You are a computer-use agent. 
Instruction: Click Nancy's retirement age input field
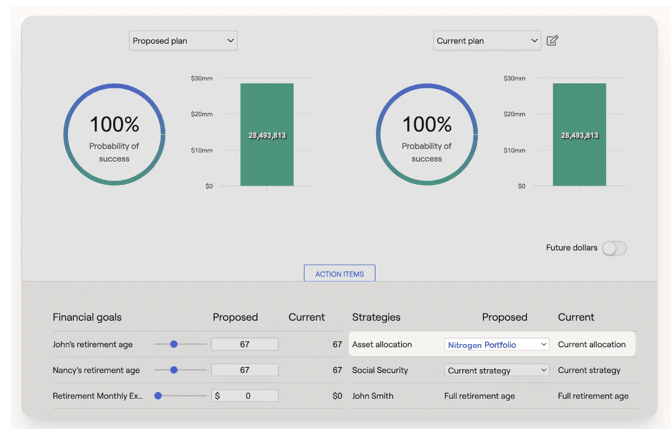[x=245, y=370]
